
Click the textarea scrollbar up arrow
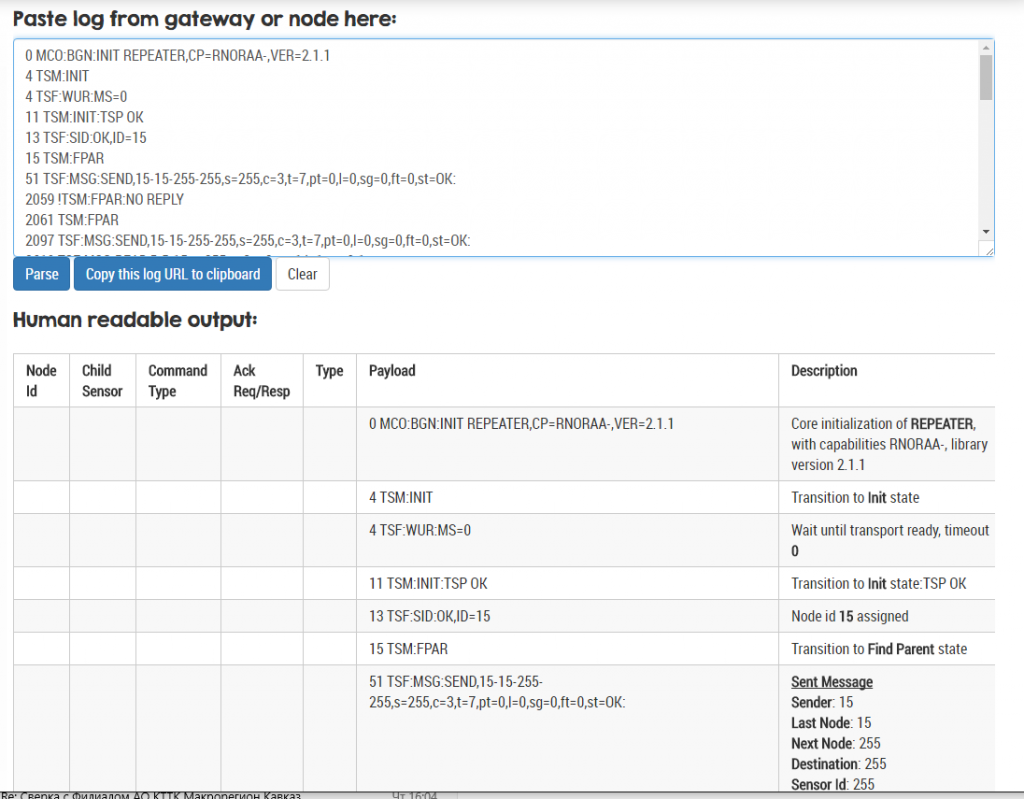[985, 48]
